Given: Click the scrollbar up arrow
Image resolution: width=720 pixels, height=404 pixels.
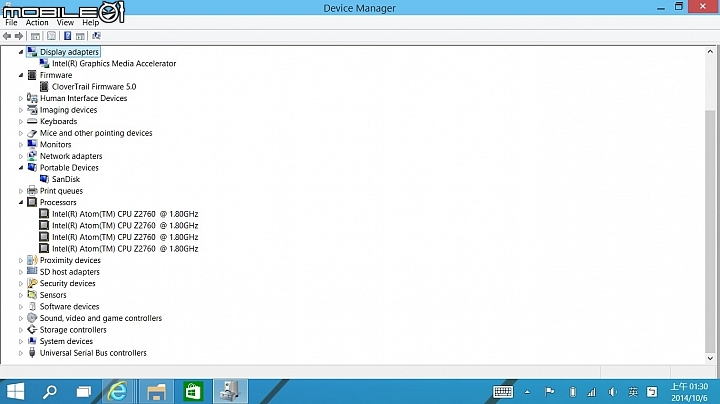Looking at the screenshot, I should coord(710,51).
